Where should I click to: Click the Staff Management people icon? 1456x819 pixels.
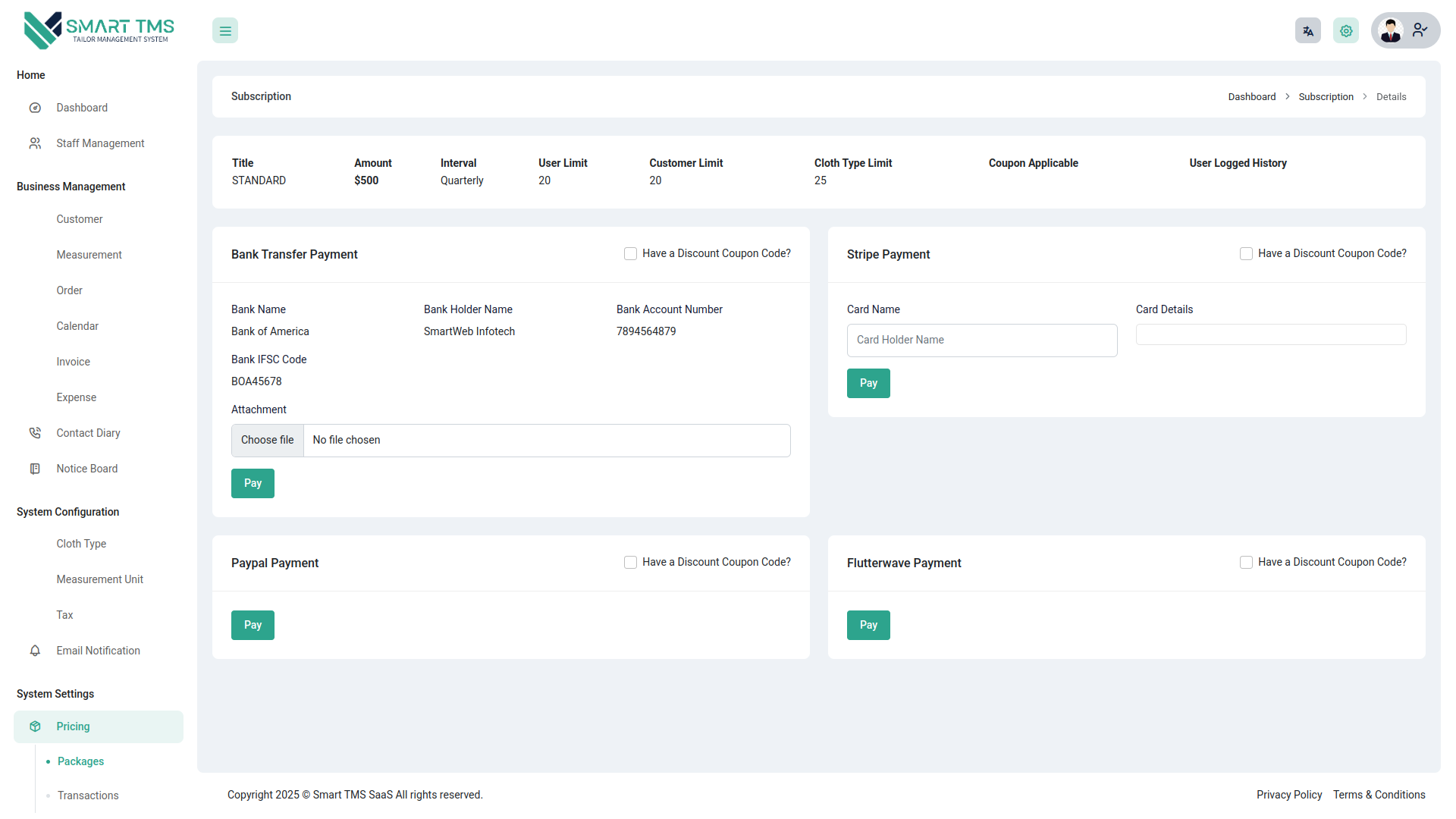tap(35, 143)
